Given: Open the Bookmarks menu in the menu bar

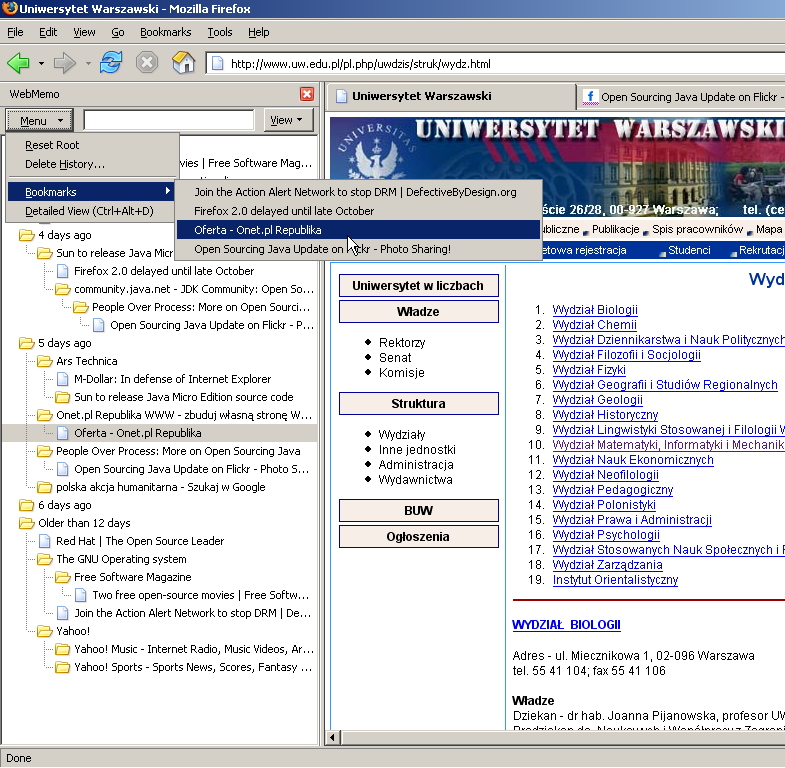Looking at the screenshot, I should (166, 32).
